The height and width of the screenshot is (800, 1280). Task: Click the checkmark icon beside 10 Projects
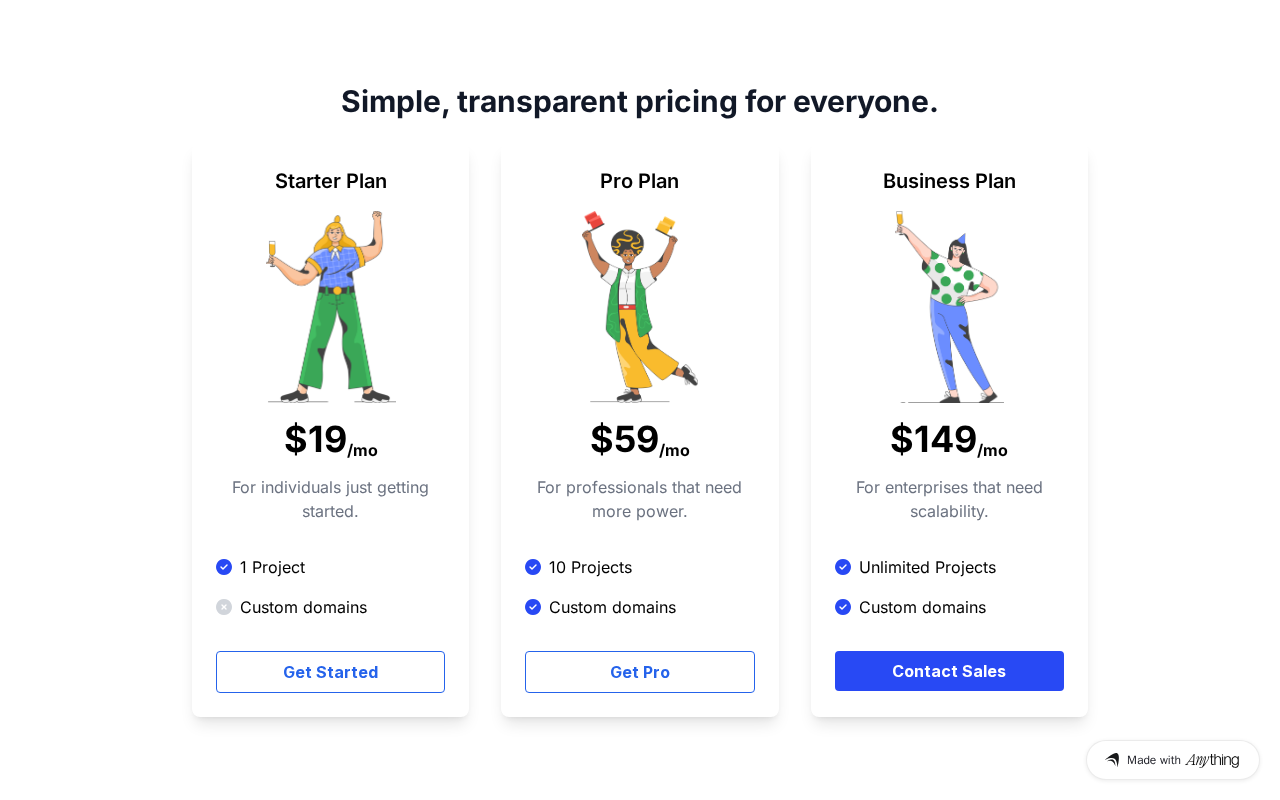(533, 567)
